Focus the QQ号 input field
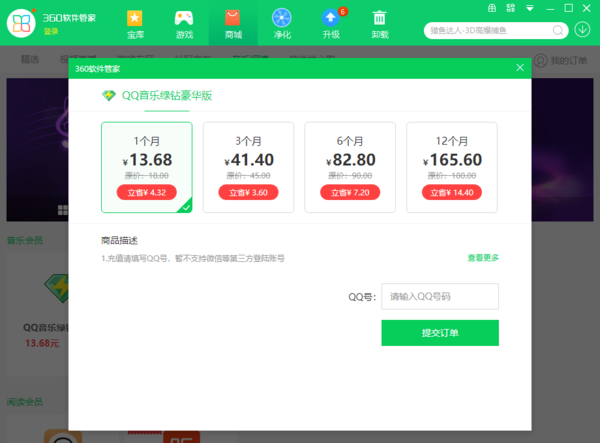Viewport: 600px width, 443px height. (x=440, y=296)
